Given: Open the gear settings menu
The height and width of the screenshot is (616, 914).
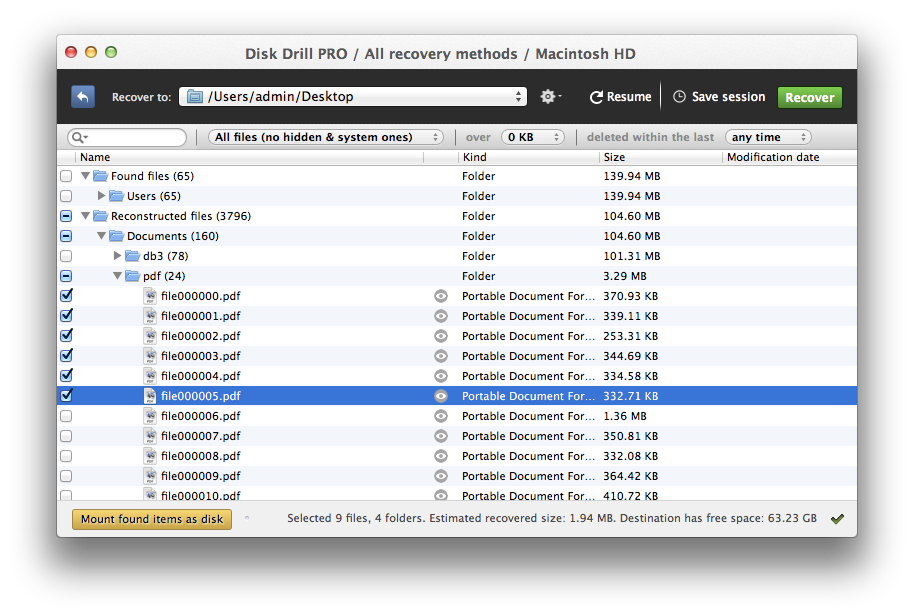Looking at the screenshot, I should [550, 97].
